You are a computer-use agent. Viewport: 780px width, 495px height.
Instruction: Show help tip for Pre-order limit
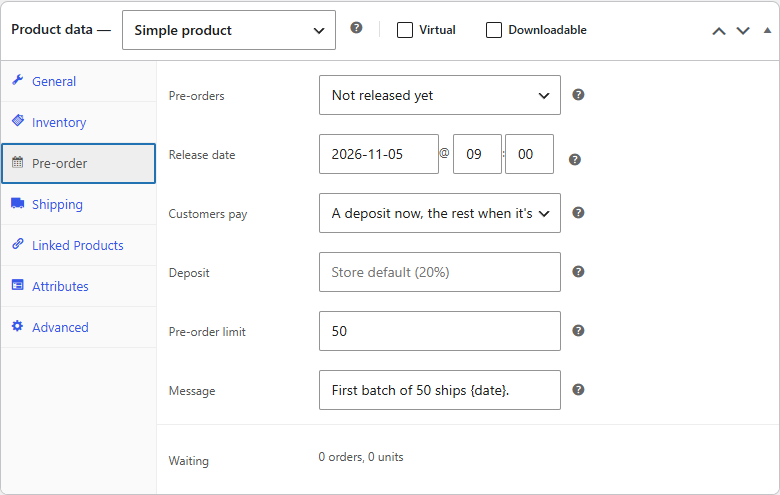point(578,331)
